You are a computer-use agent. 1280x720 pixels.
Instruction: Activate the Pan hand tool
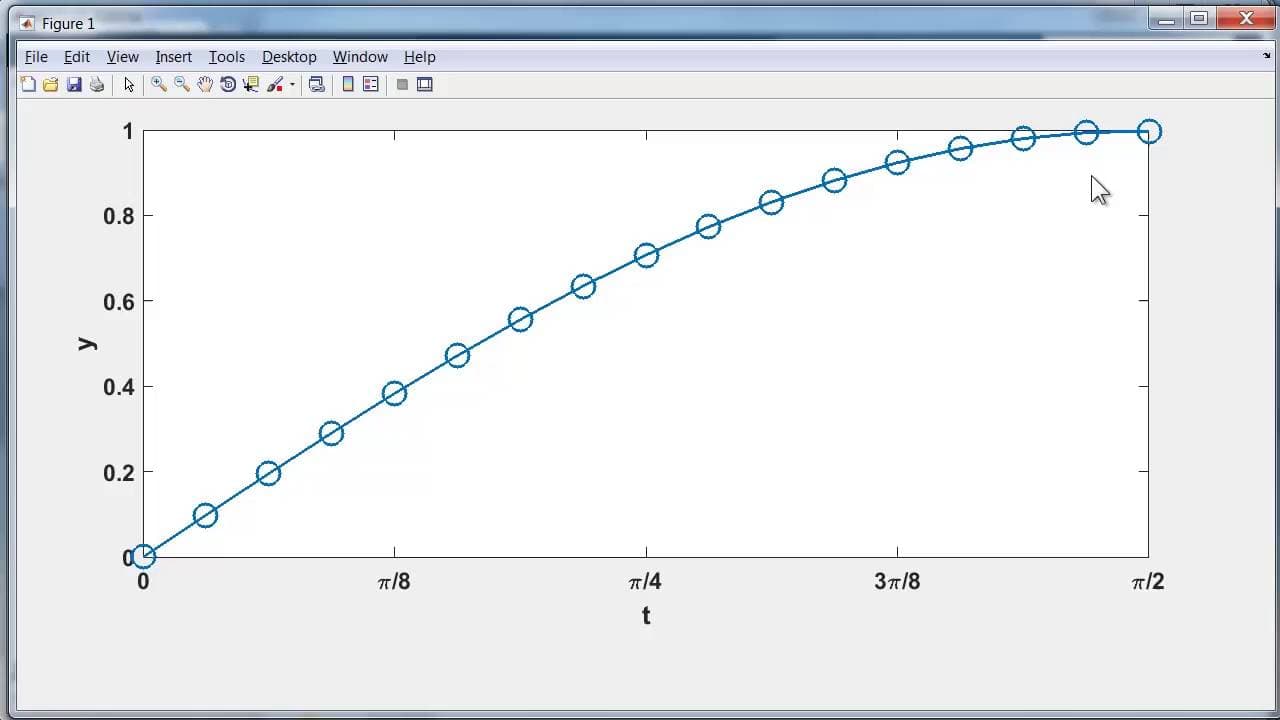tap(205, 85)
